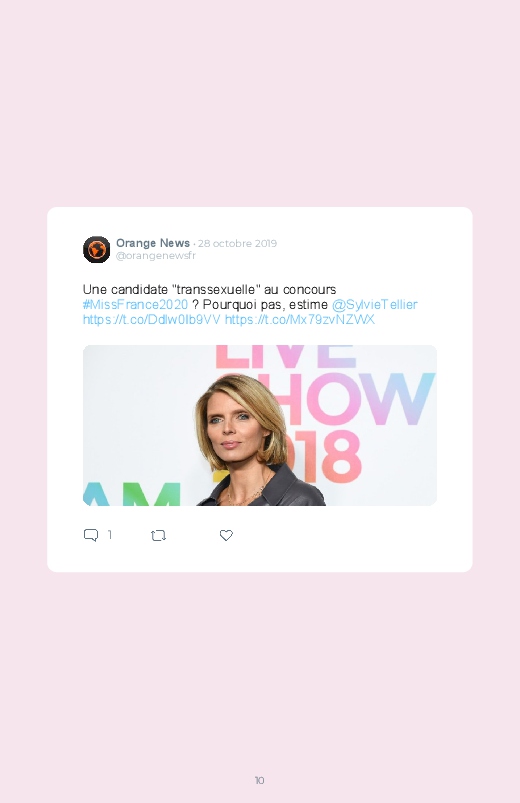Image resolution: width=520 pixels, height=803 pixels.
Task: Click the reply count number 1
Action: coord(110,535)
